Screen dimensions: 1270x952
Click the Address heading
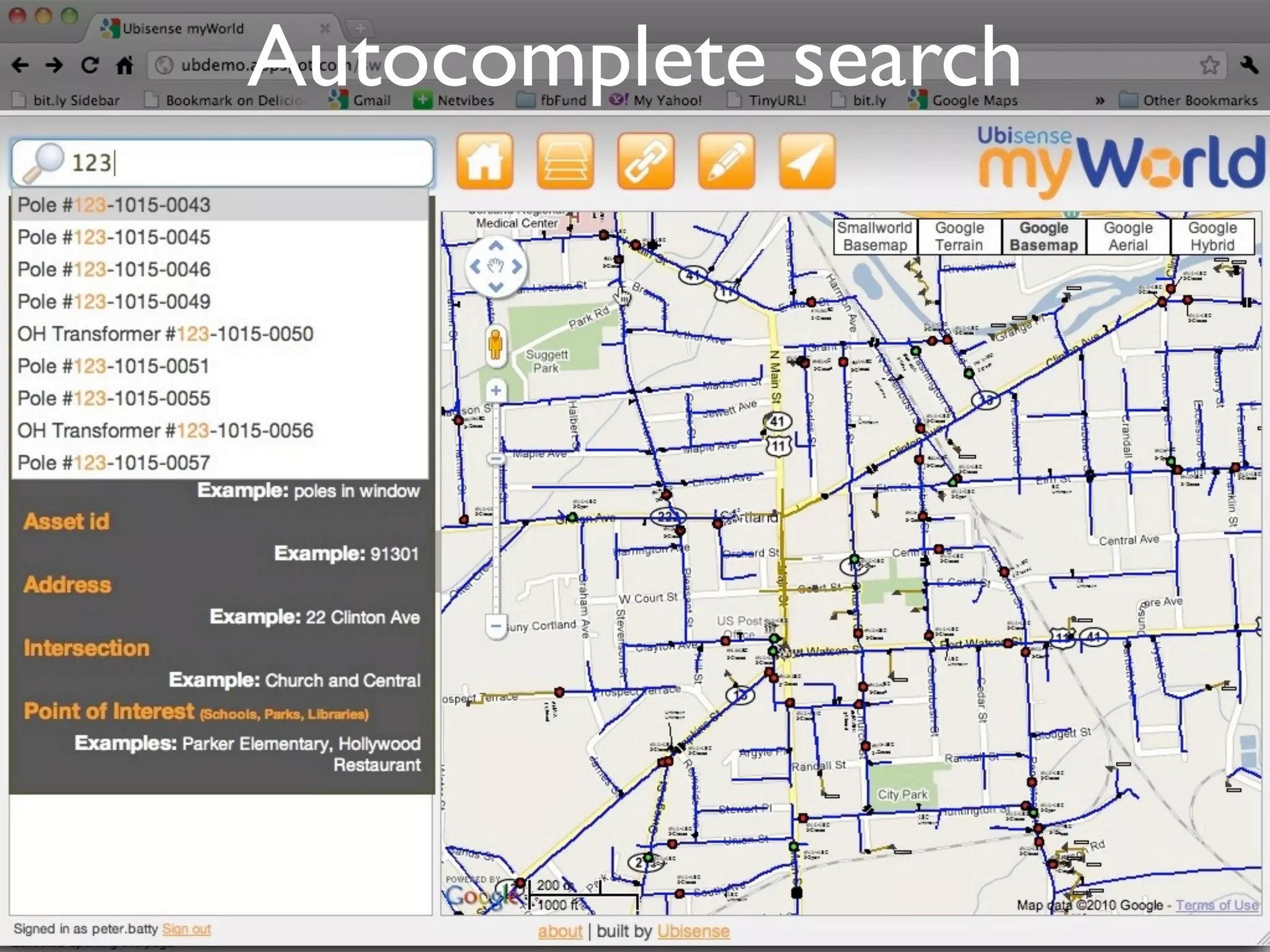tap(68, 585)
